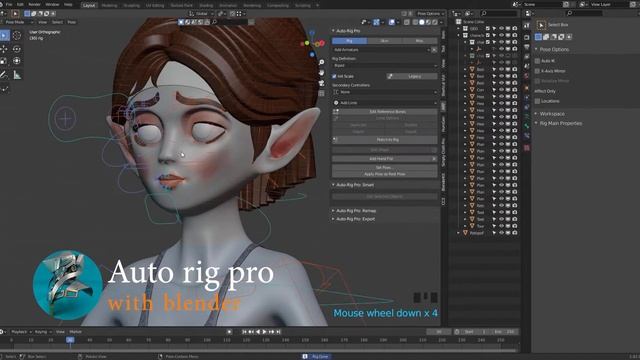Select the Scale tool in viewport toolbar

[x=4, y=61]
